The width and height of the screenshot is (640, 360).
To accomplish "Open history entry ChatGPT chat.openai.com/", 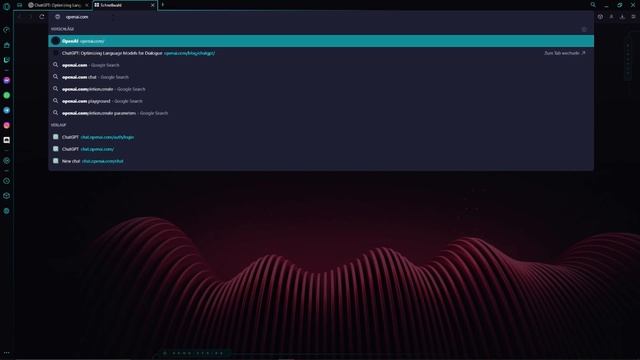I will tap(321, 149).
